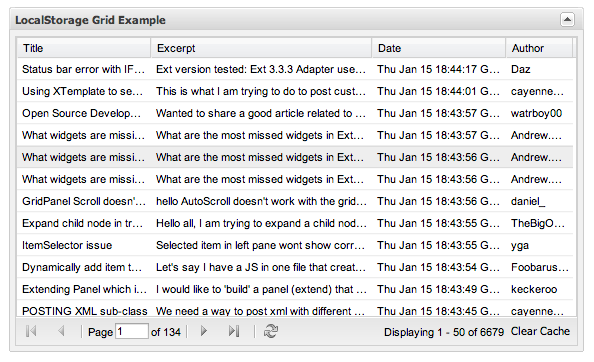Jump to last page of grid
Screen dimensions: 594x362
pyautogui.click(x=234, y=331)
